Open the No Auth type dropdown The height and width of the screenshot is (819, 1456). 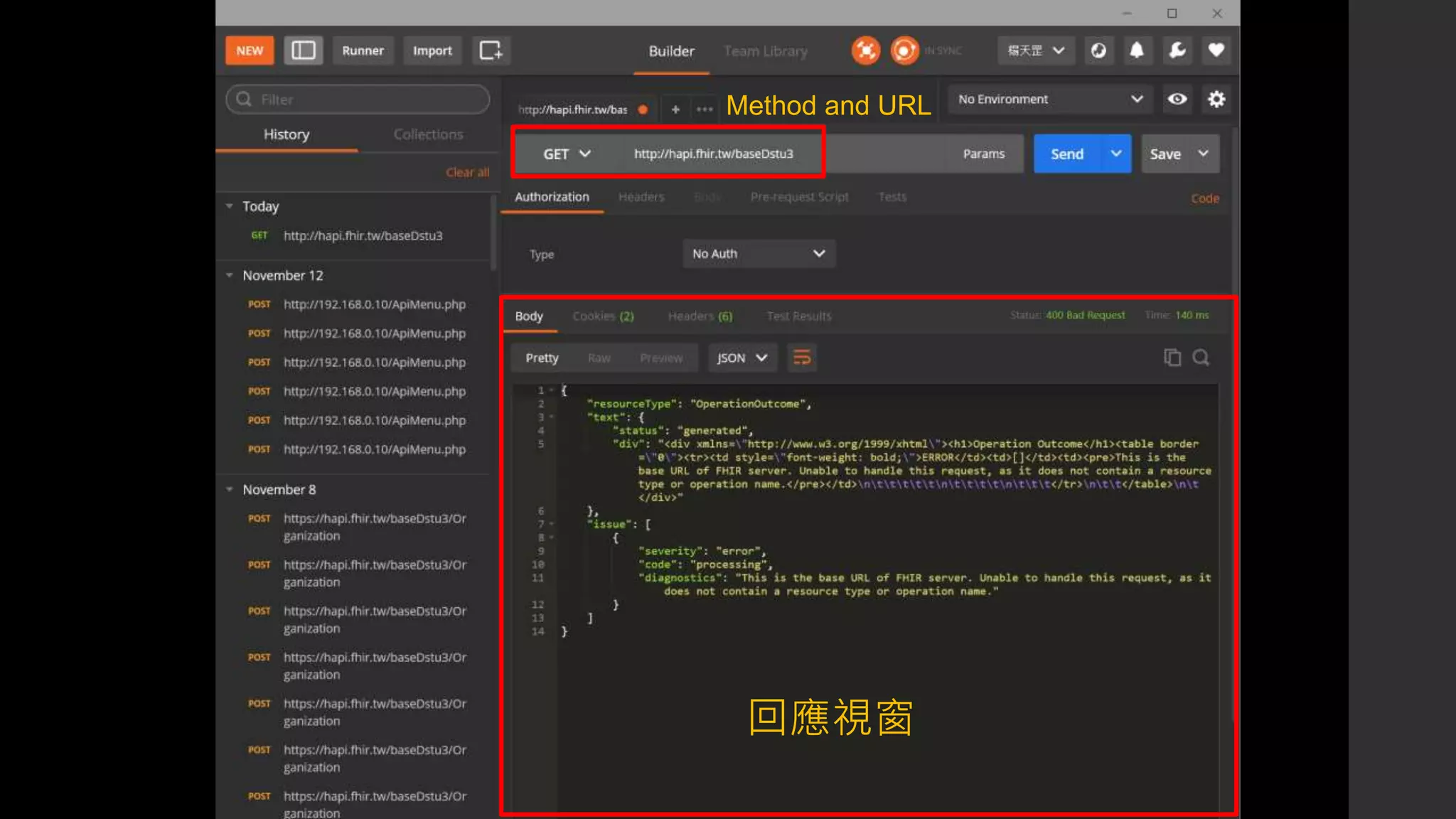pyautogui.click(x=759, y=254)
